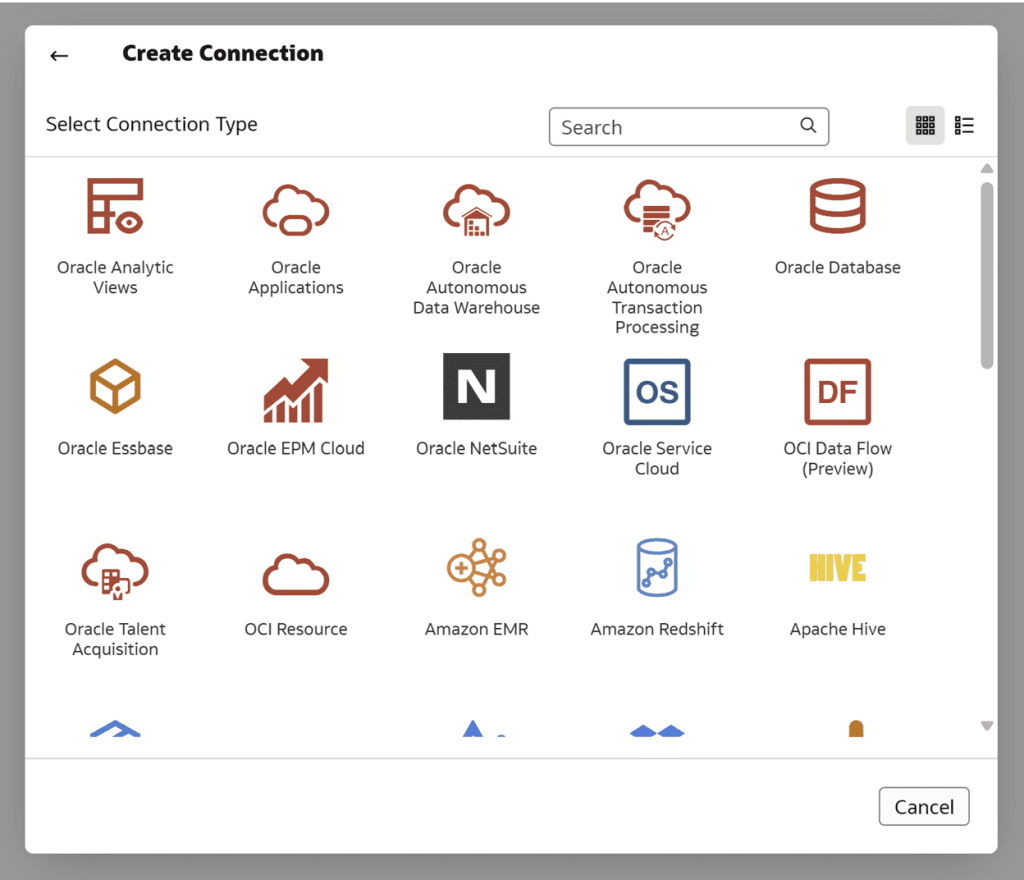Image resolution: width=1024 pixels, height=880 pixels.
Task: Select the OCI Resource cloud icon
Action: 296,573
